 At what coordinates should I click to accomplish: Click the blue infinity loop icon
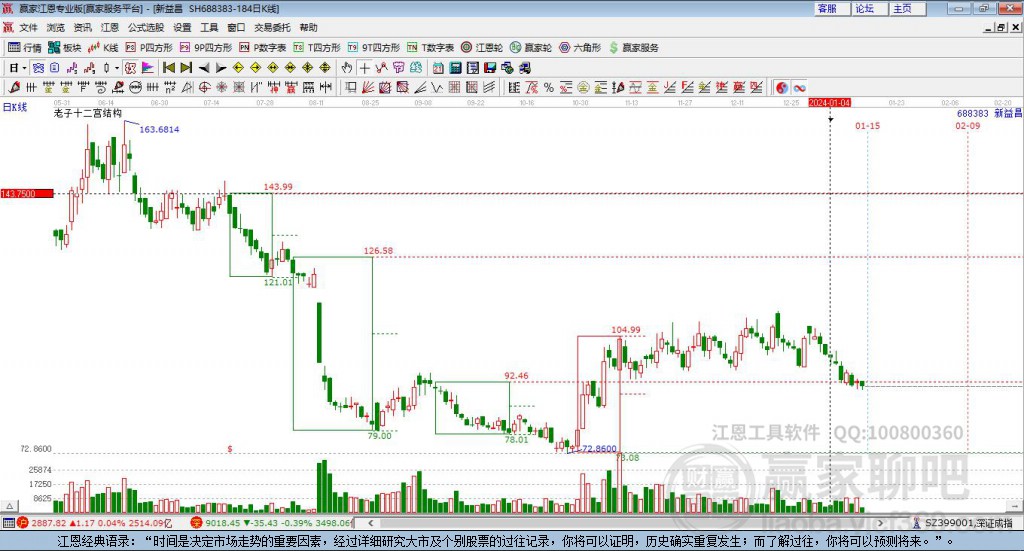point(800,87)
